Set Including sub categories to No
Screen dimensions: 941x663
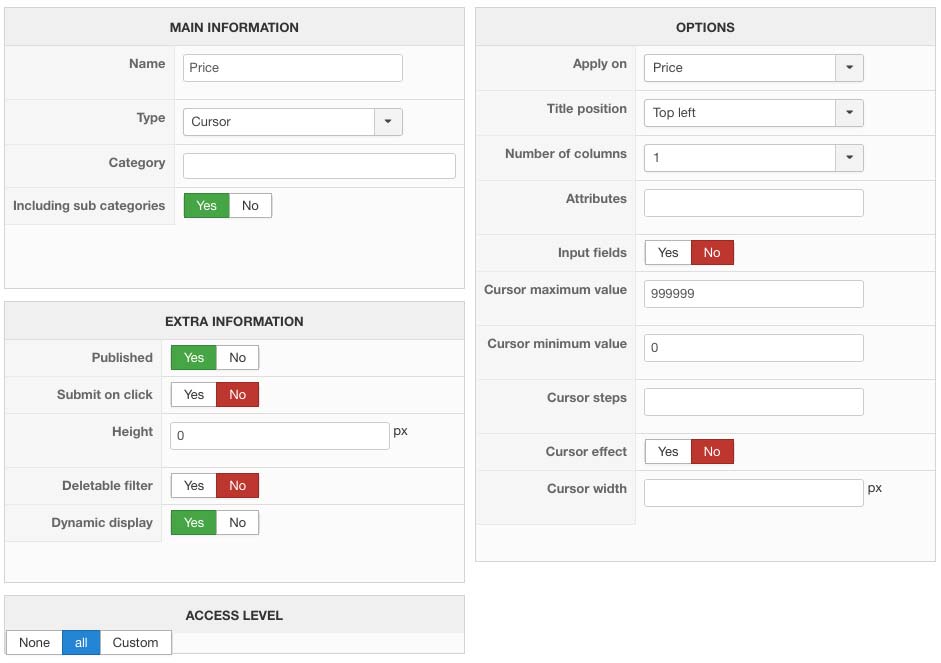(x=250, y=206)
